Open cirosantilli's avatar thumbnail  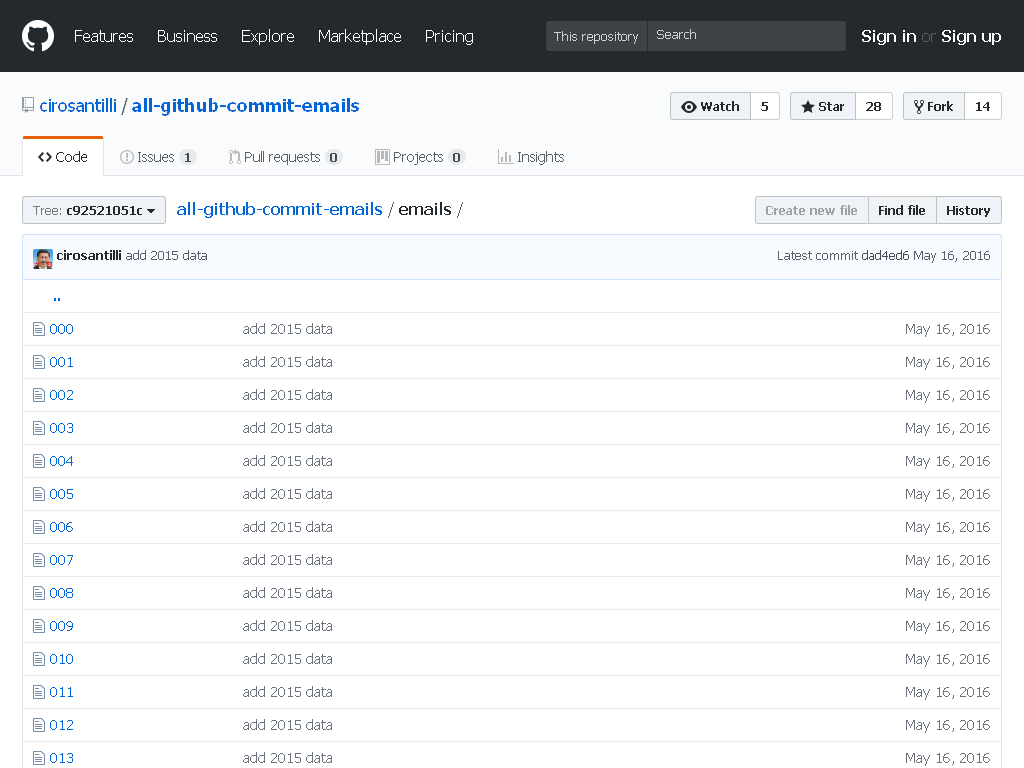point(42,259)
